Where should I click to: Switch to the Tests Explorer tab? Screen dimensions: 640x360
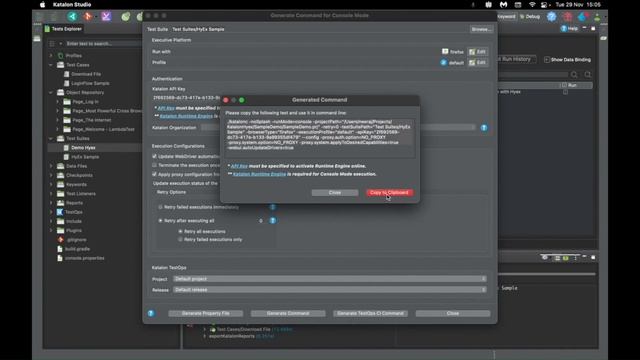[63, 29]
